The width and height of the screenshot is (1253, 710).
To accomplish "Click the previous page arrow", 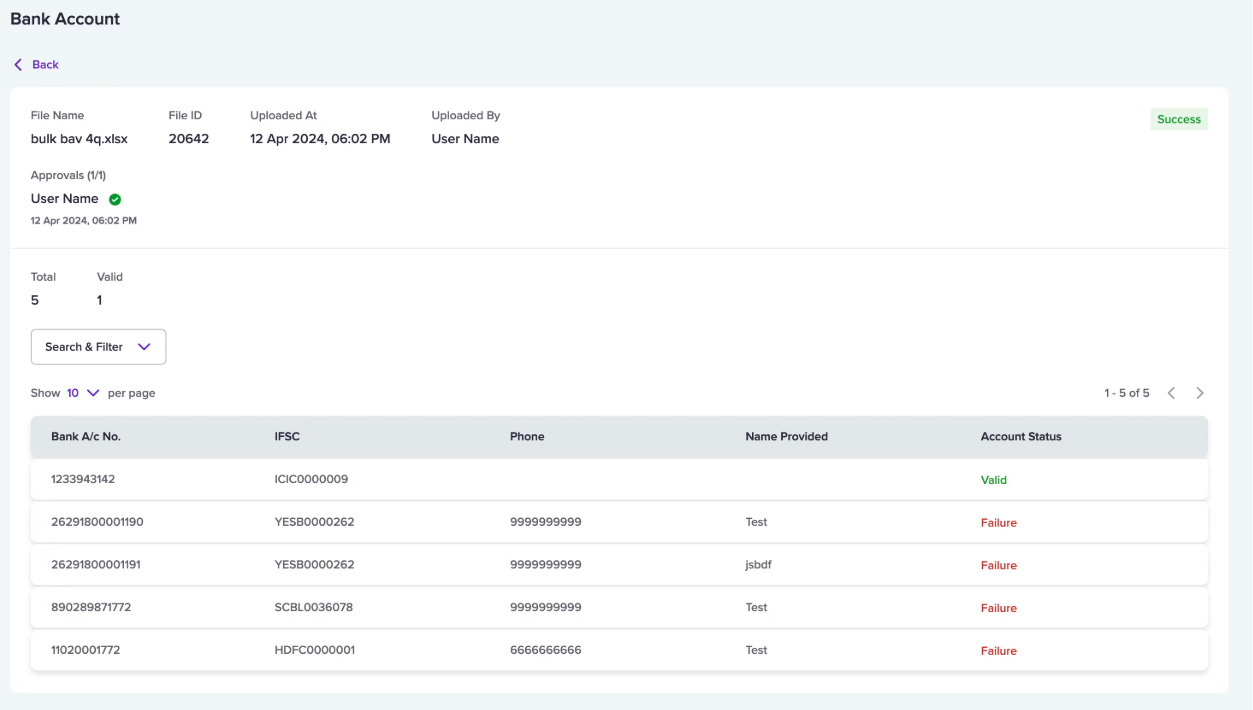I will tap(1171, 393).
